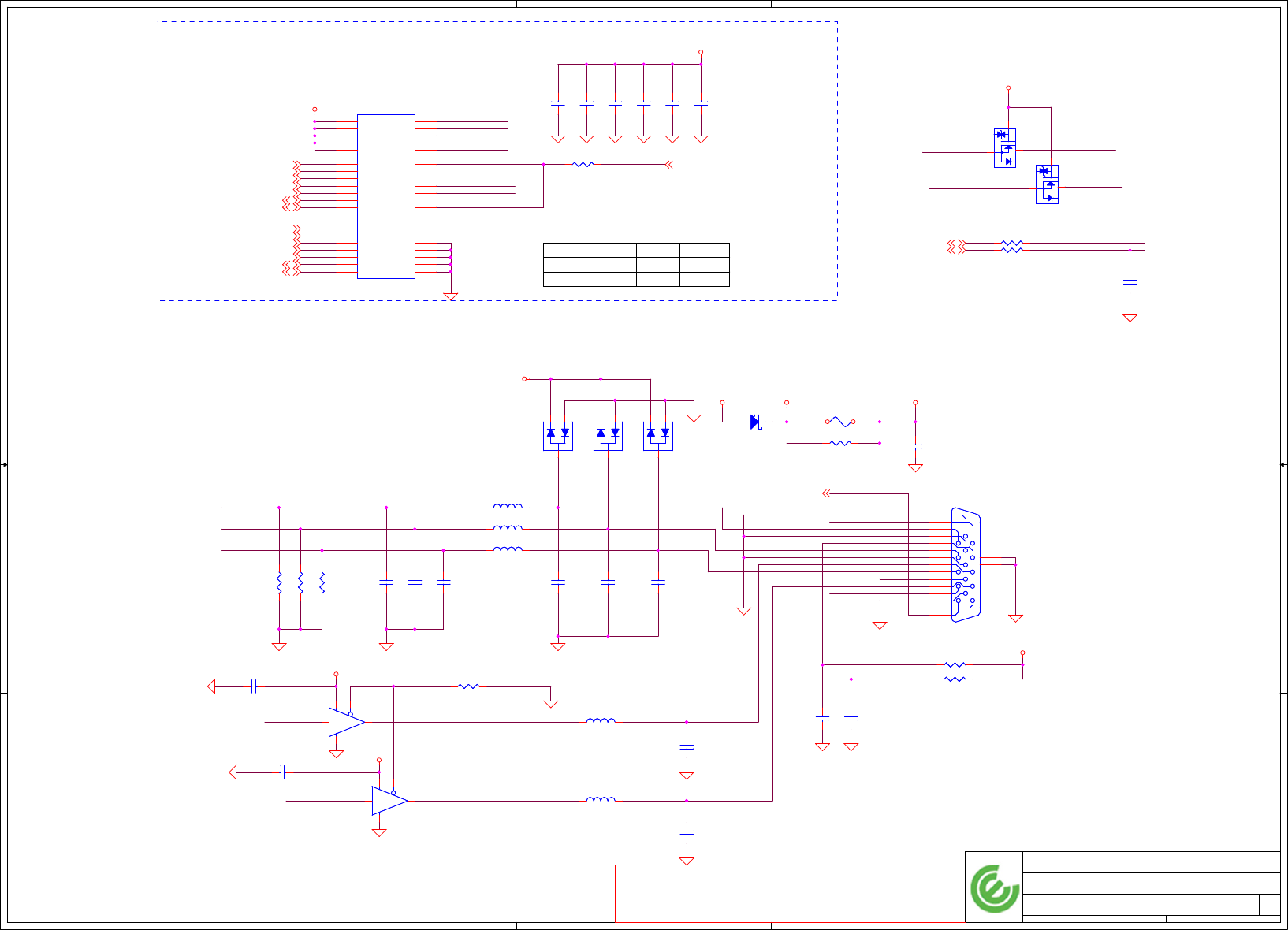Select the resistor parallel to the fuse

tap(841, 443)
